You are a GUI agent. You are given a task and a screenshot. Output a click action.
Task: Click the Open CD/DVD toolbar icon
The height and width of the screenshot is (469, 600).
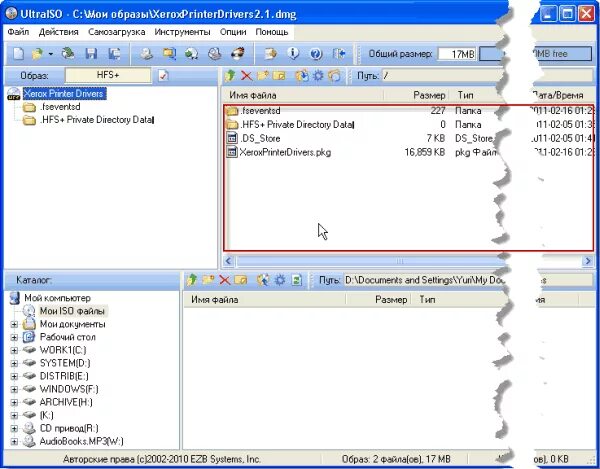(x=68, y=54)
